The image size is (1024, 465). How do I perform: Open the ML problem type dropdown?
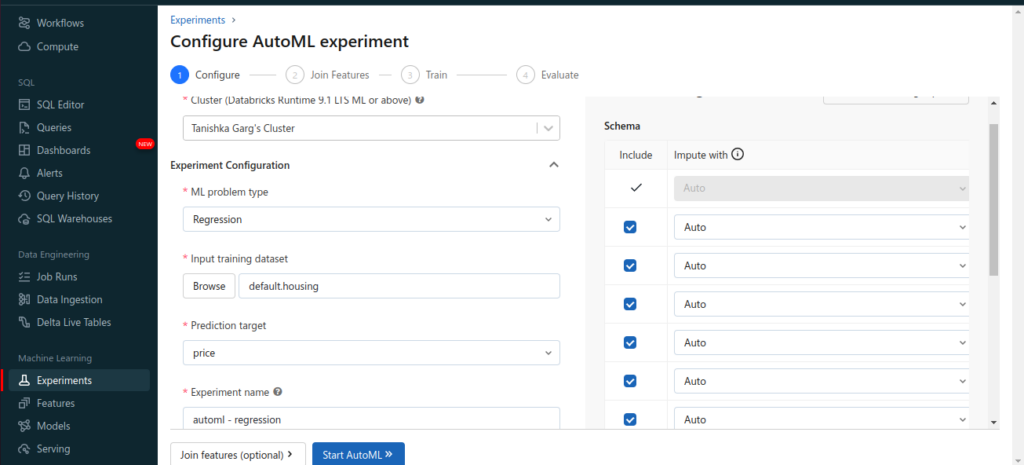370,219
